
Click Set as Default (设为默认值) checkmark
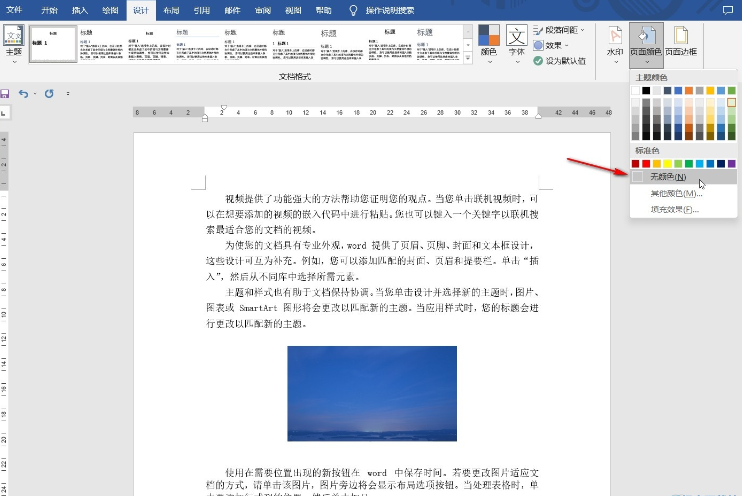coord(538,61)
